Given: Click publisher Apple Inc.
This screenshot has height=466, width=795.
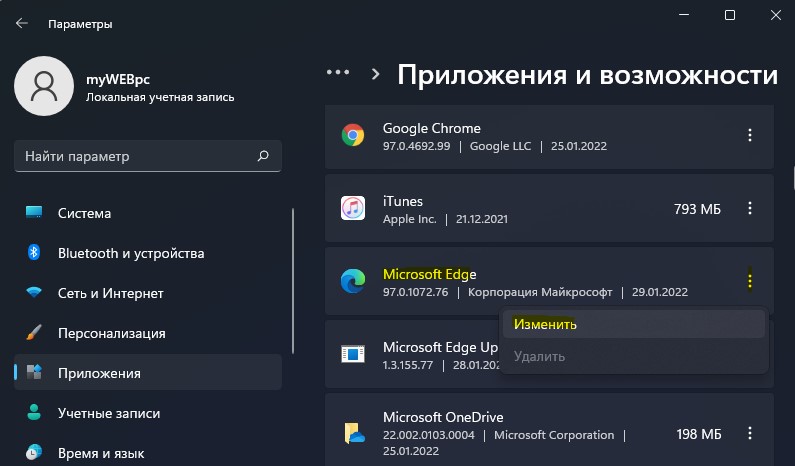Looking at the screenshot, I should pyautogui.click(x=410, y=219).
